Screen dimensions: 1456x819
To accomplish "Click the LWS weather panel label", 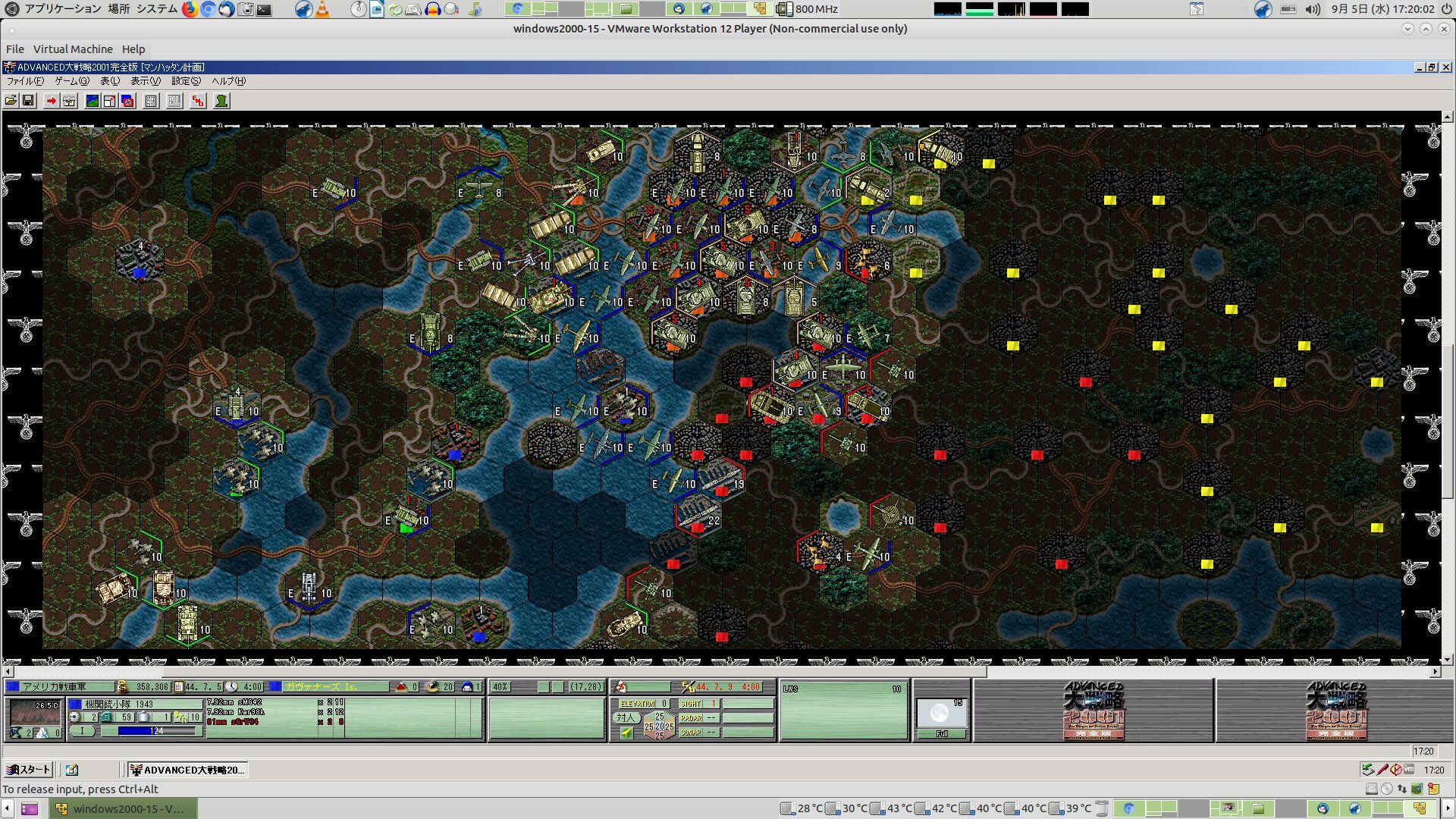I will pos(790,689).
